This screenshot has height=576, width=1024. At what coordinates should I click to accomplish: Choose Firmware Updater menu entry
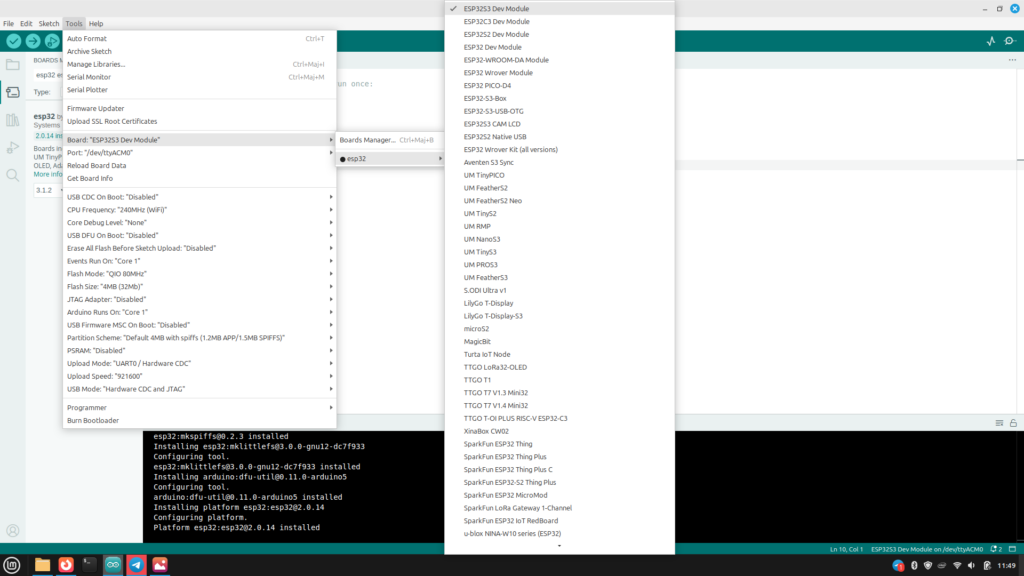(x=200, y=108)
